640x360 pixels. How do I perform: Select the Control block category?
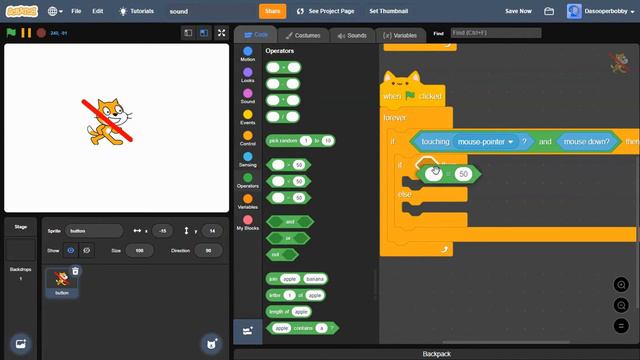click(x=248, y=138)
